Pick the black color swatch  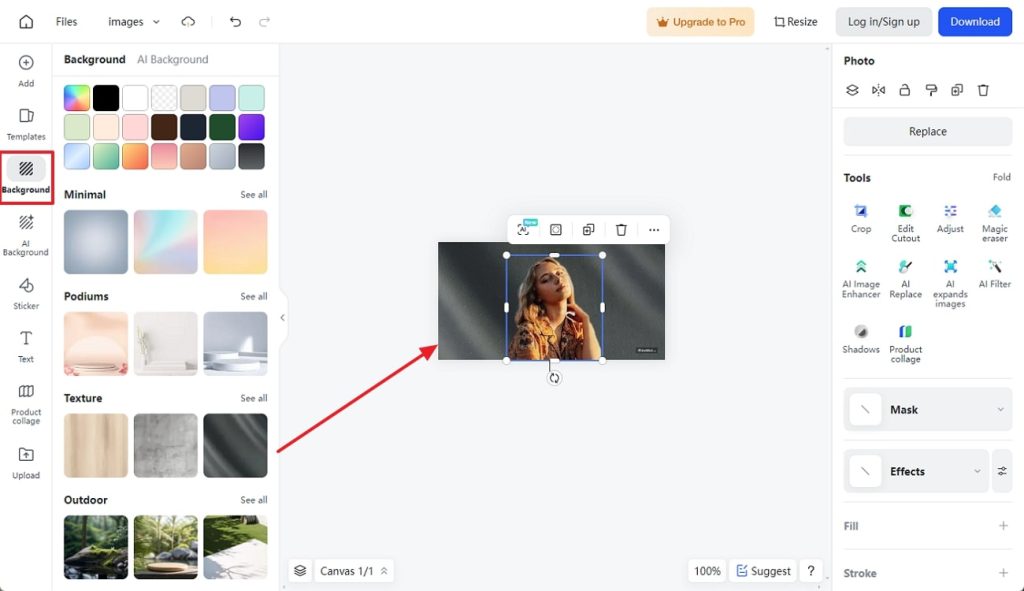click(106, 98)
